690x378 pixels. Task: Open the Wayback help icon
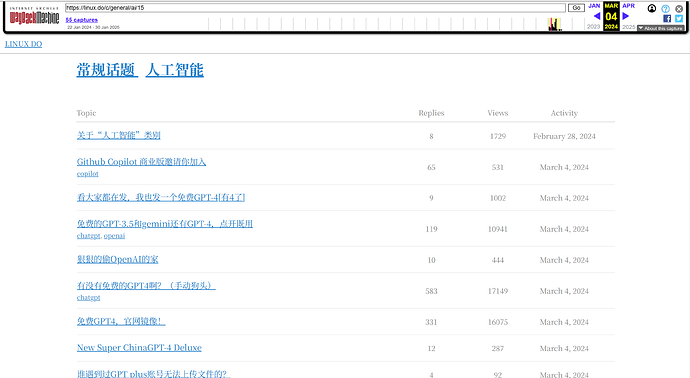pyautogui.click(x=665, y=8)
